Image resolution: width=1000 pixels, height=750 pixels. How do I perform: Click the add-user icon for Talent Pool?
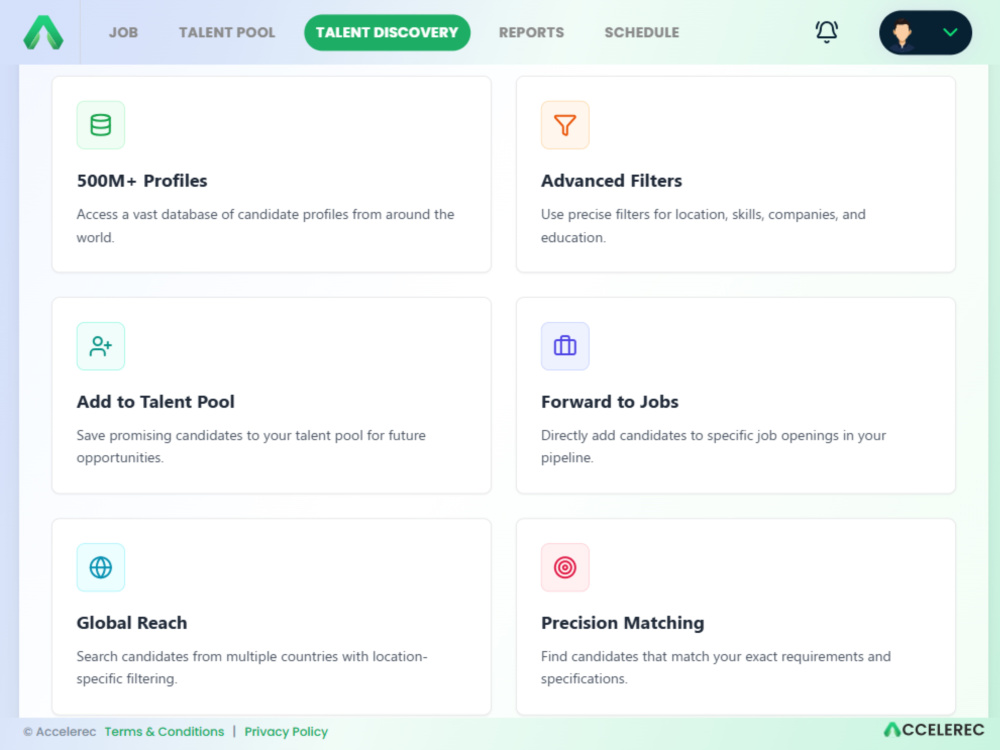coord(101,346)
